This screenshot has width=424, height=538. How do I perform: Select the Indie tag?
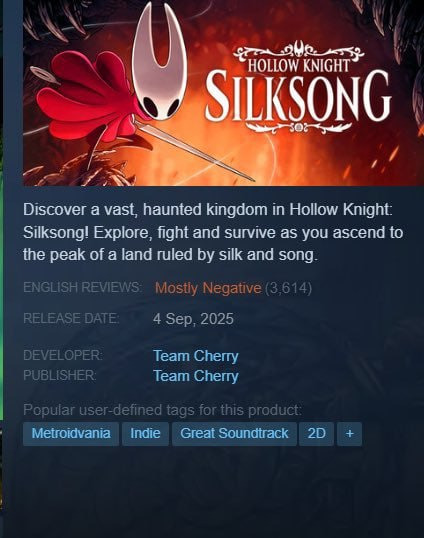(x=145, y=434)
